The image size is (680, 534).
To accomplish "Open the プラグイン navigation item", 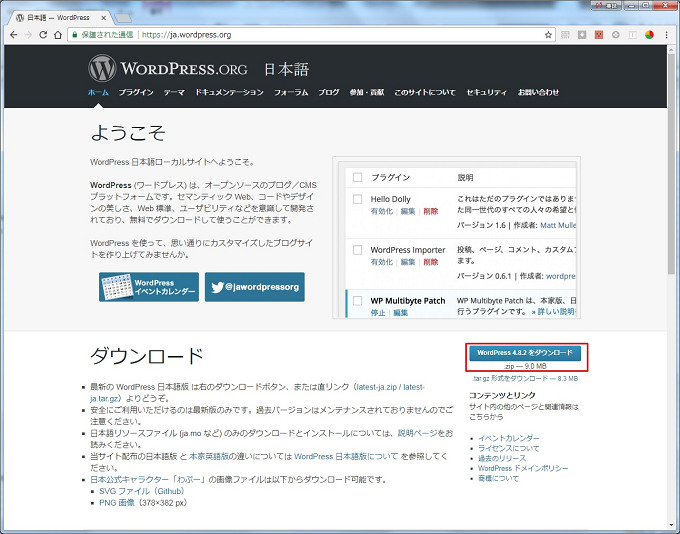I will (136, 92).
